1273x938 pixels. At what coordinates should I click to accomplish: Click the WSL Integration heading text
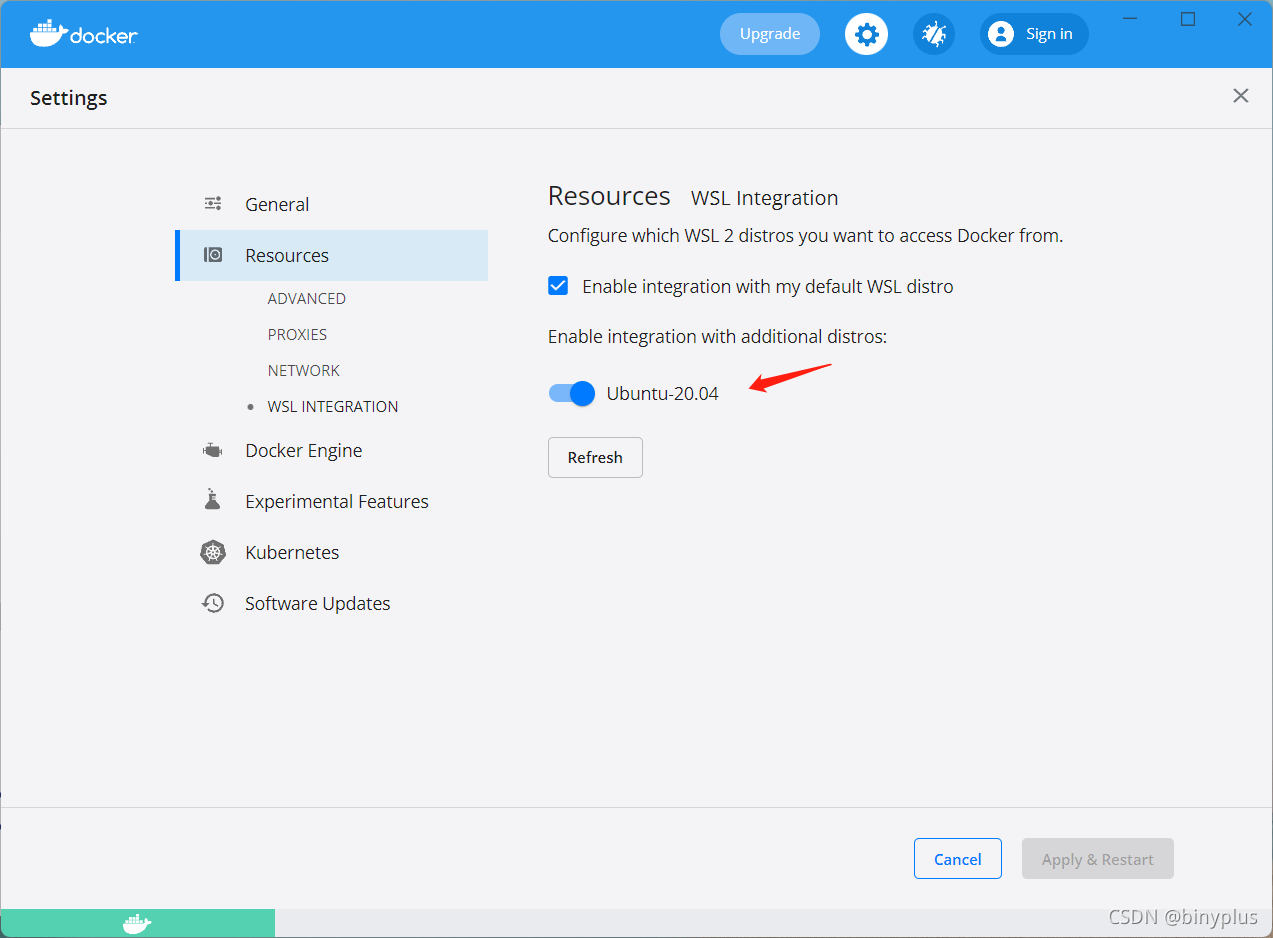pyautogui.click(x=765, y=198)
